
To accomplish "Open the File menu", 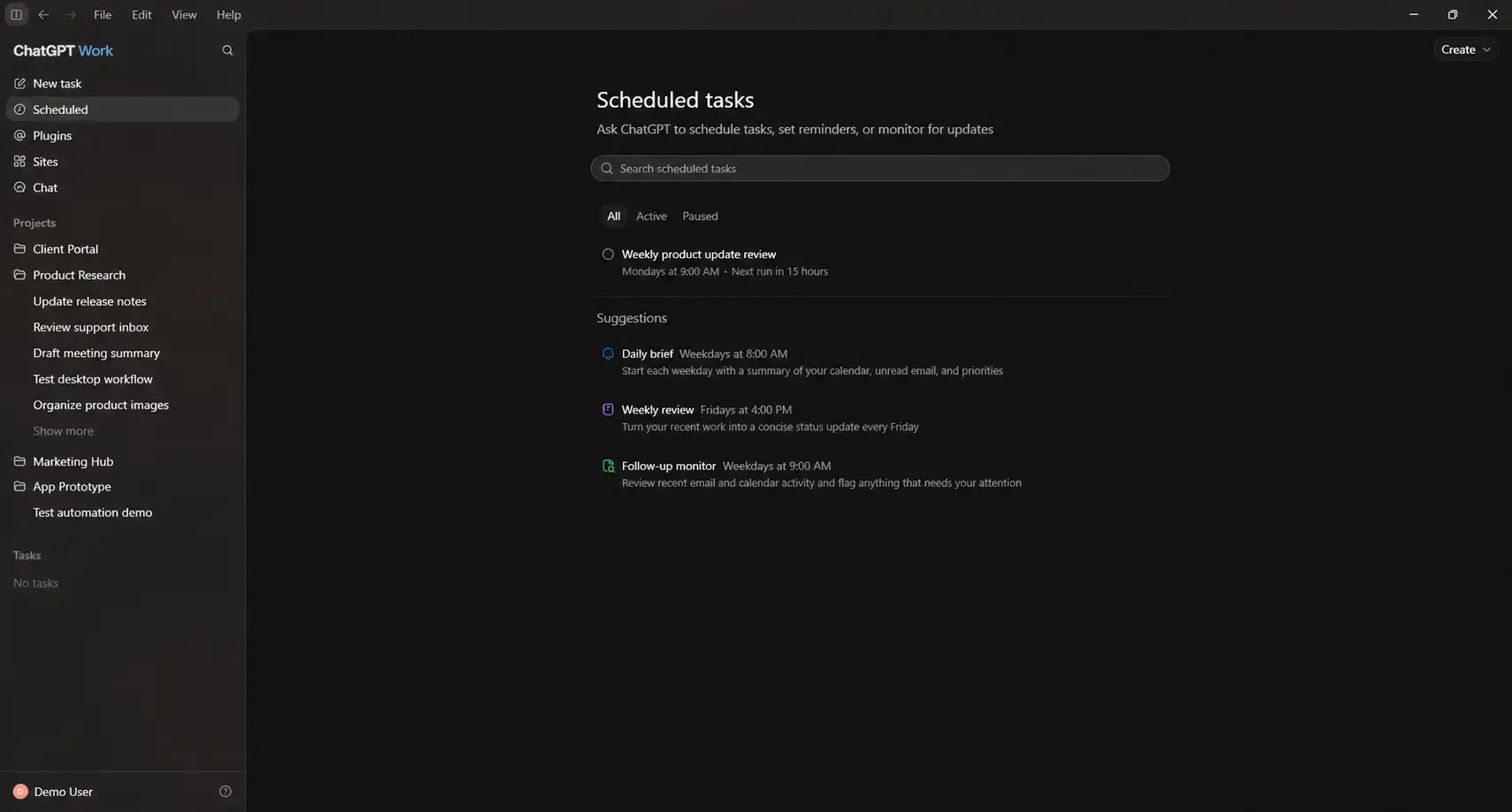I will pos(103,14).
